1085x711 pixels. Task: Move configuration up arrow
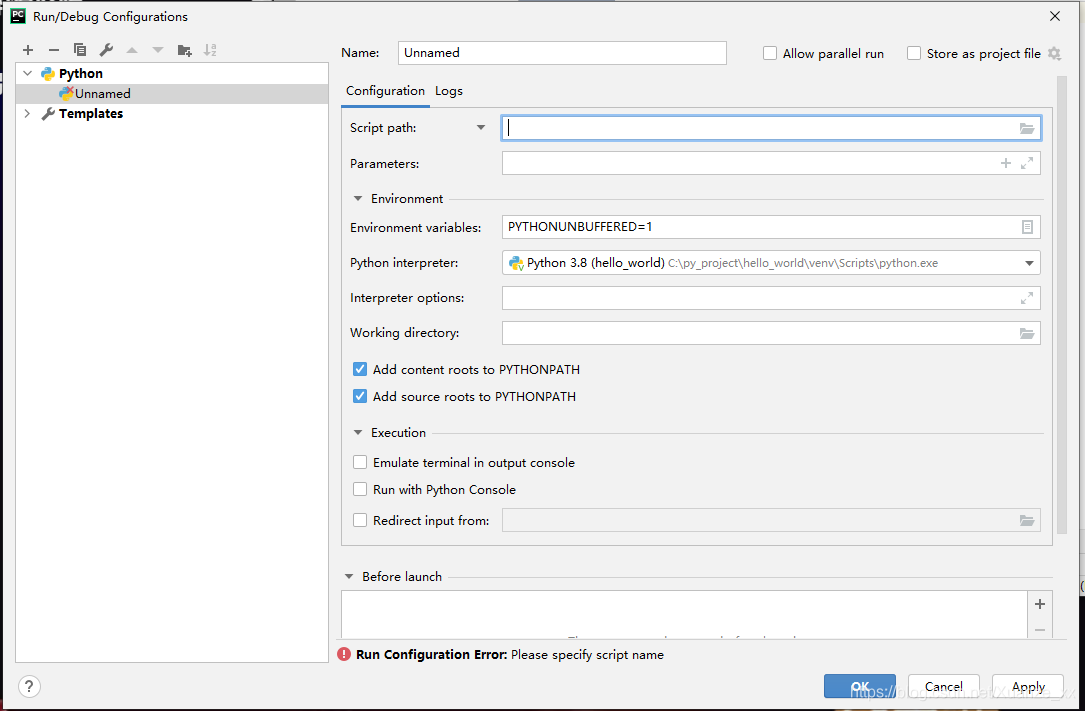132,50
